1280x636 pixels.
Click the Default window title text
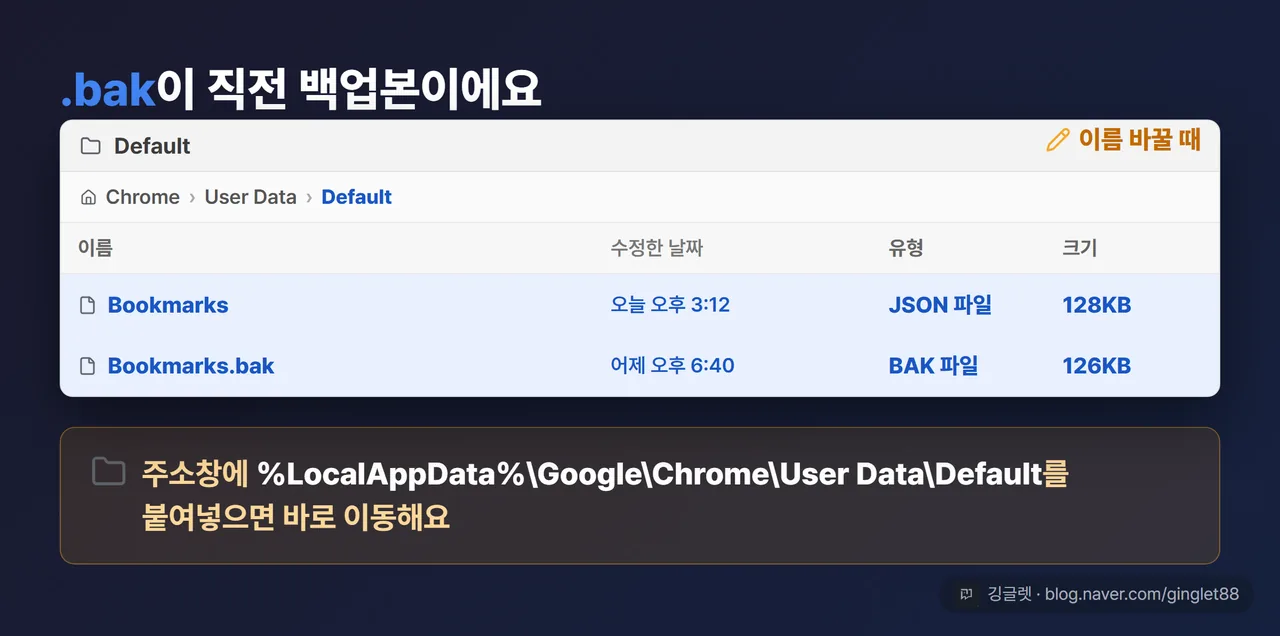click(152, 146)
